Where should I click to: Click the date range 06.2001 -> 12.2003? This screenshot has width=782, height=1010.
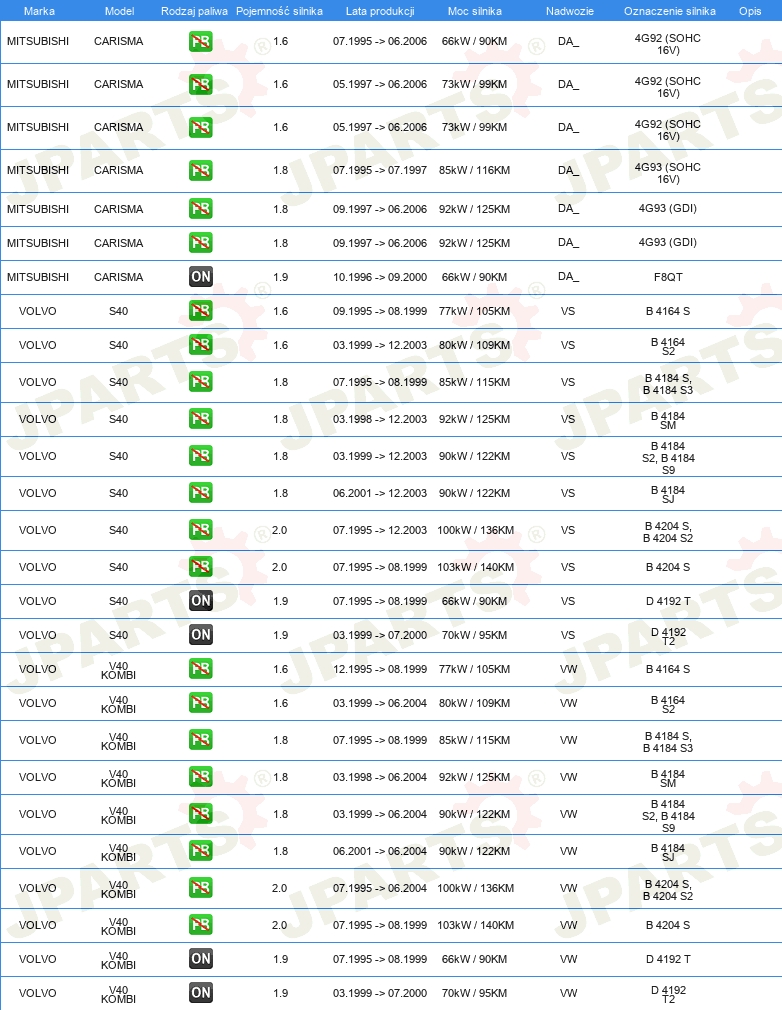[380, 493]
